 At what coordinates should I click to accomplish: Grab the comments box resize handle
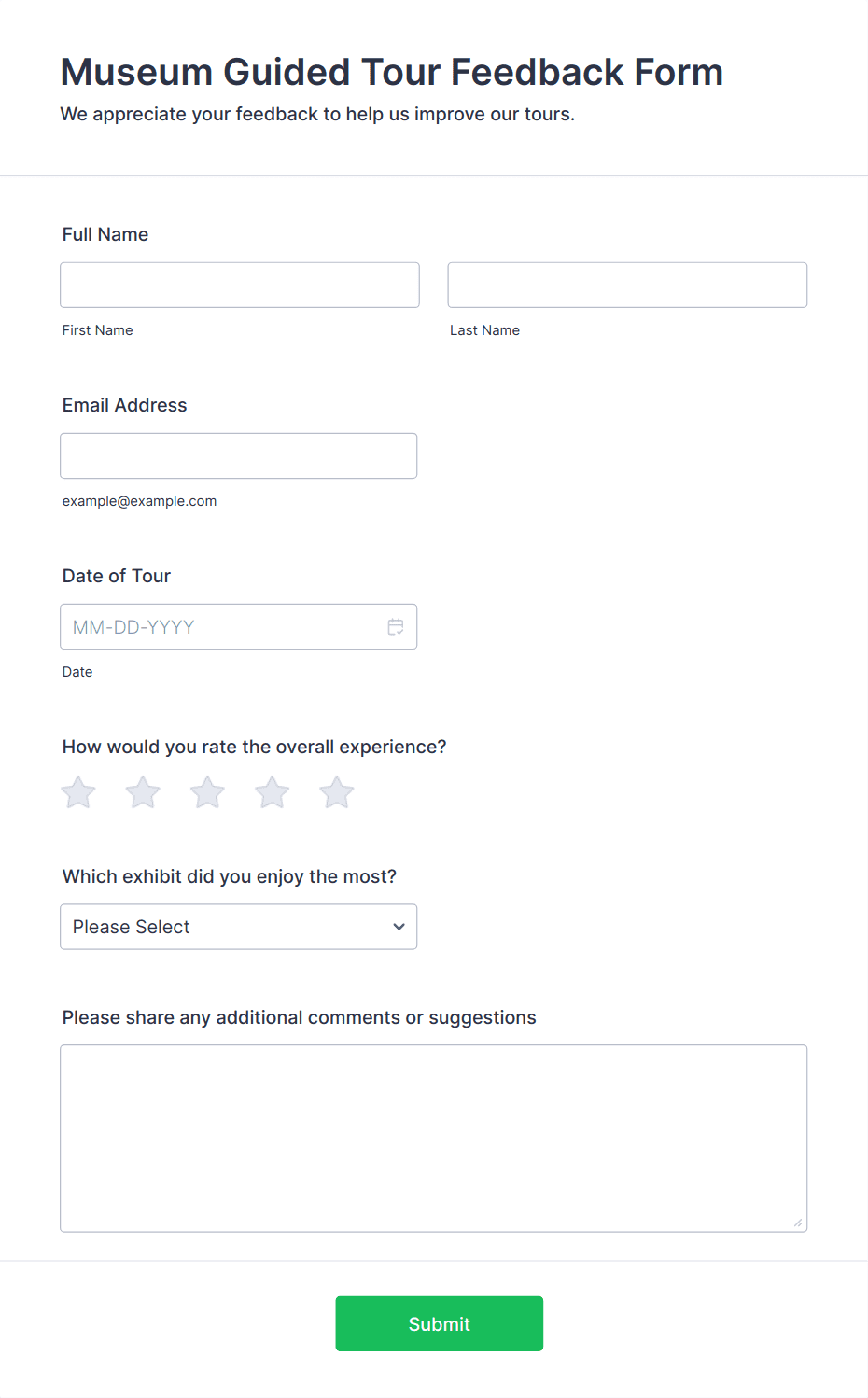tap(798, 1223)
